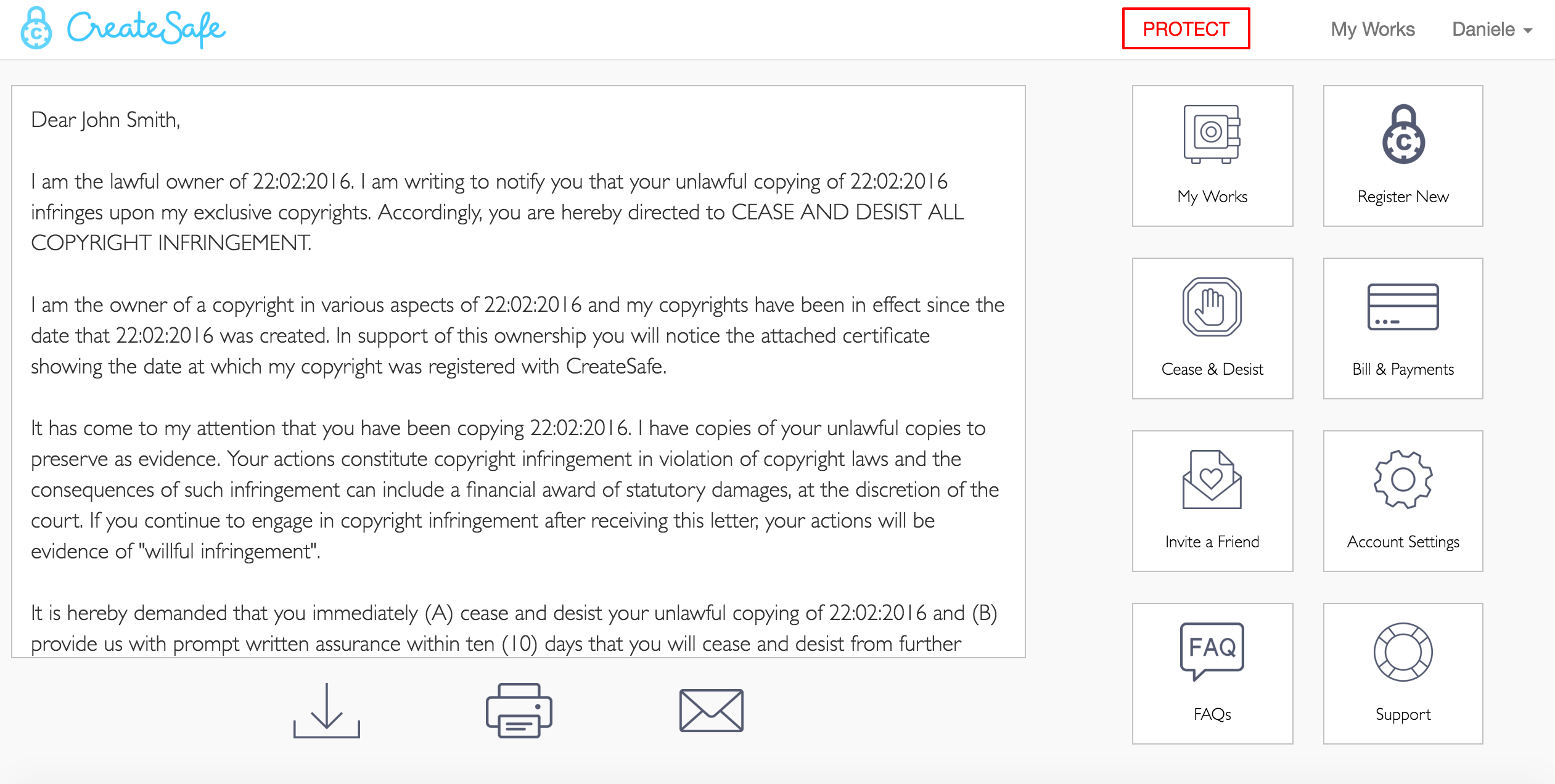This screenshot has height=784, width=1555.
Task: Click the Cease & Desist label text
Action: pos(1212,369)
